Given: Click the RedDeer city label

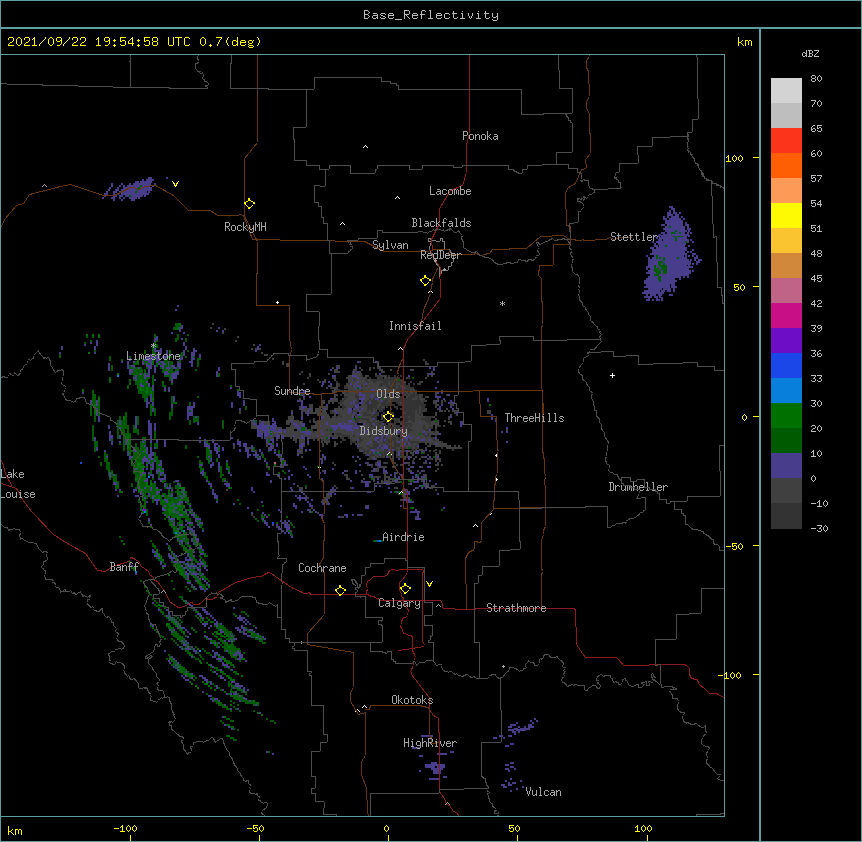Looking at the screenshot, I should [440, 255].
